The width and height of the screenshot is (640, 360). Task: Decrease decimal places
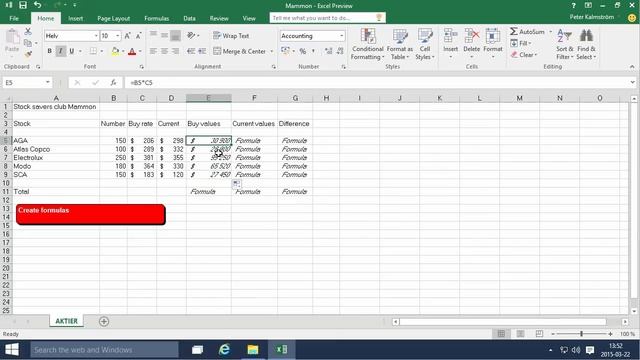pos(340,51)
